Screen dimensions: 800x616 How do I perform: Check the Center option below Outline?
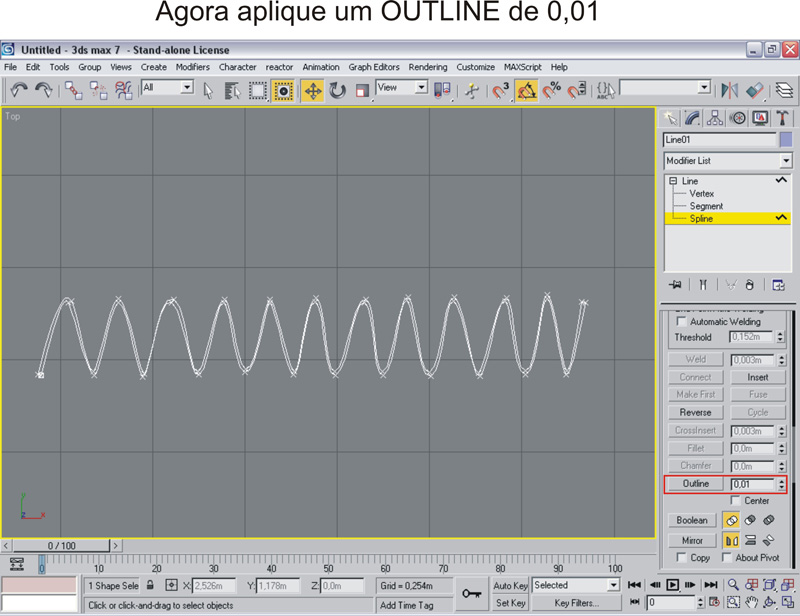click(735, 500)
